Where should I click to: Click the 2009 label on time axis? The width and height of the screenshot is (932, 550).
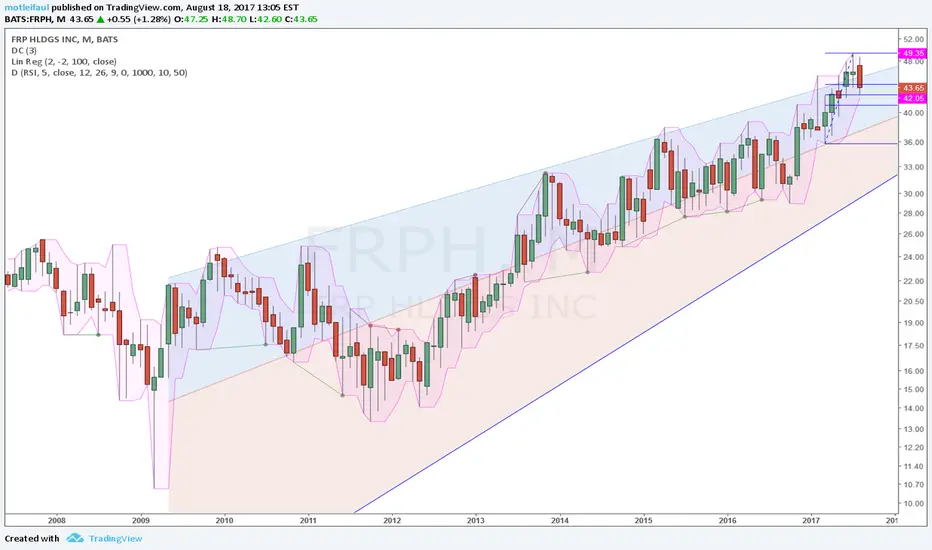coord(140,520)
